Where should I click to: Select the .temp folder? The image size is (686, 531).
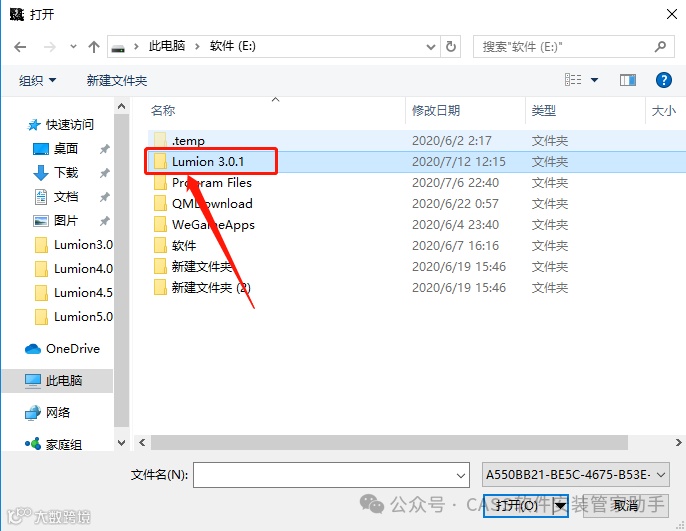tap(416, 140)
